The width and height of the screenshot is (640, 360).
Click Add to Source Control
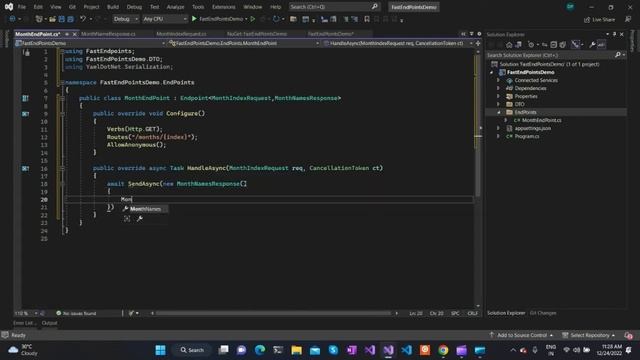[x=521, y=336]
